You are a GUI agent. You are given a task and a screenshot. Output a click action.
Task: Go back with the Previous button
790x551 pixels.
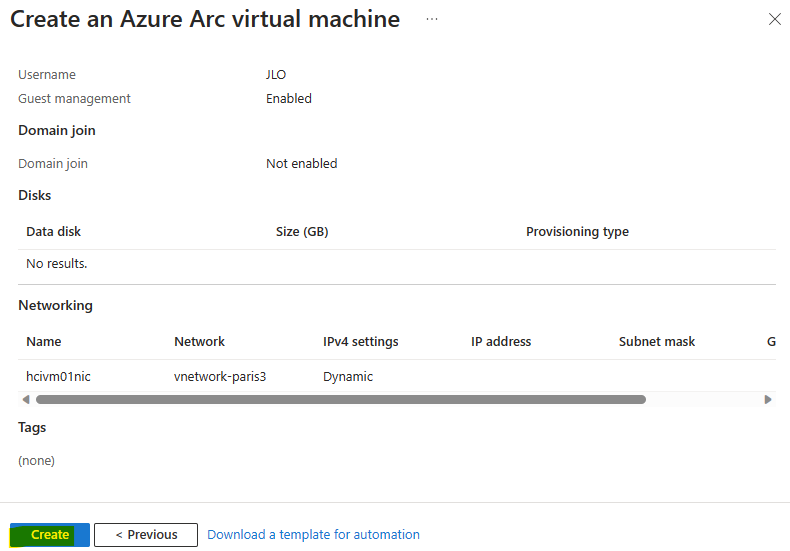point(146,534)
